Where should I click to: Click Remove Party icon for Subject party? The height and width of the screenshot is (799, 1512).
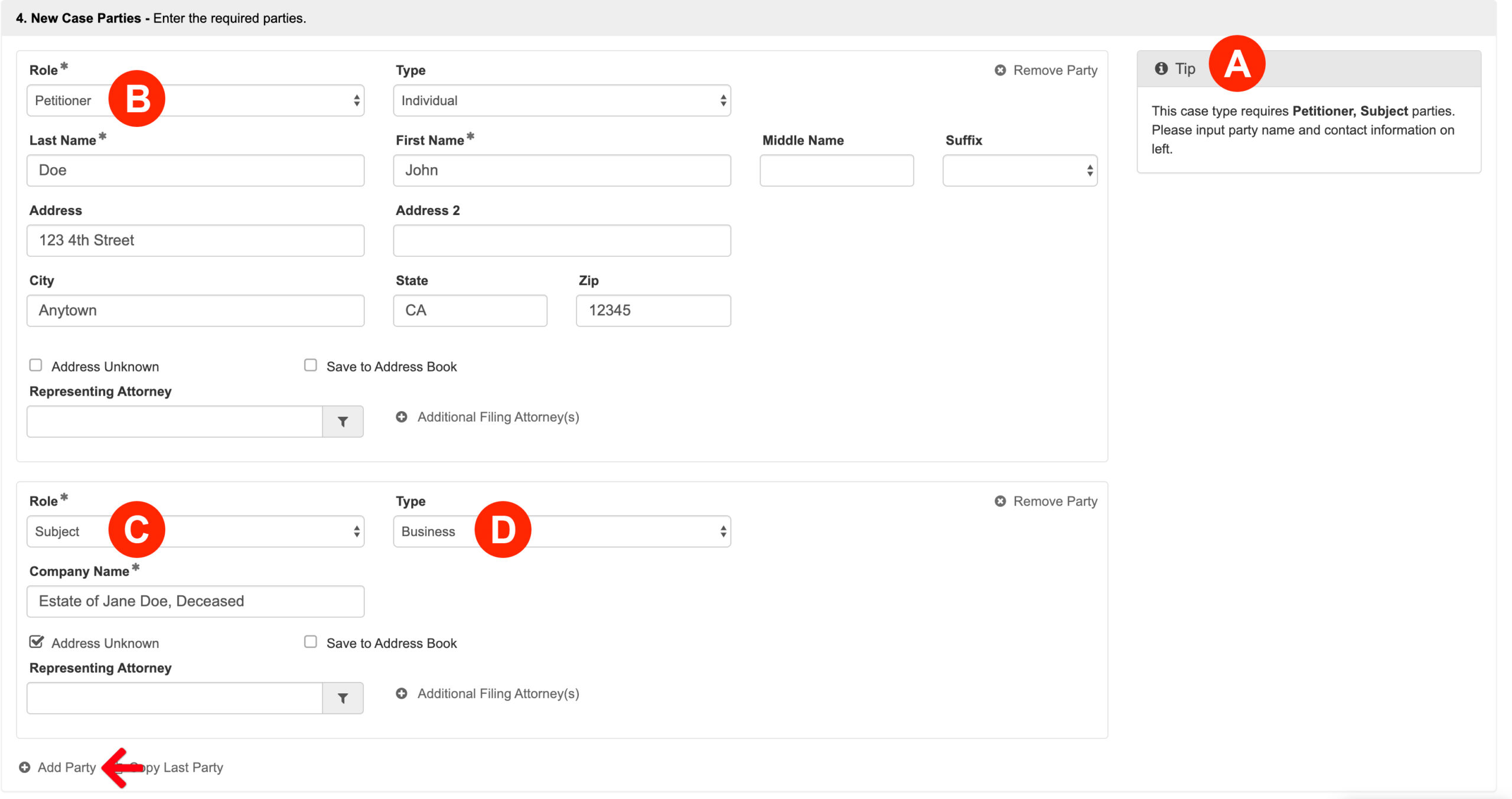click(1000, 501)
